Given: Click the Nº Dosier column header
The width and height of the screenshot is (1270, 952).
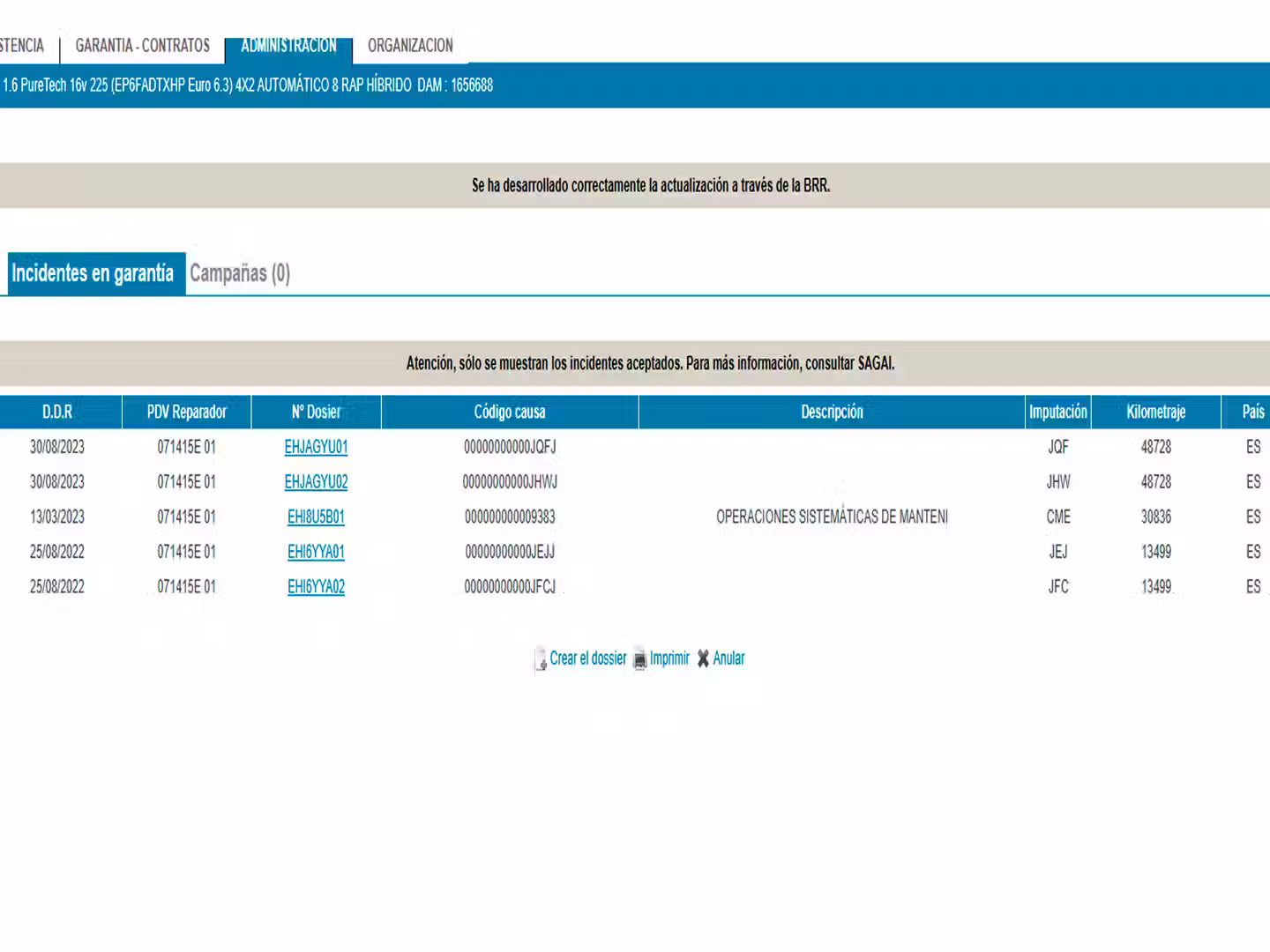Looking at the screenshot, I should coord(316,412).
